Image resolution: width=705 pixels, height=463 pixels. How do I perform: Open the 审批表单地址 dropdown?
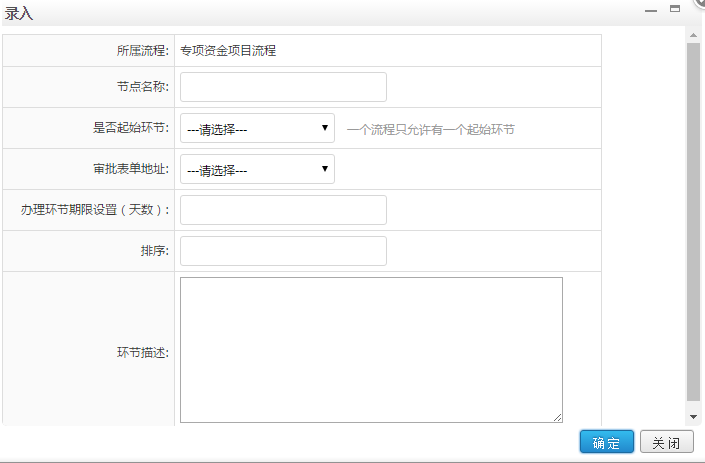coord(257,169)
